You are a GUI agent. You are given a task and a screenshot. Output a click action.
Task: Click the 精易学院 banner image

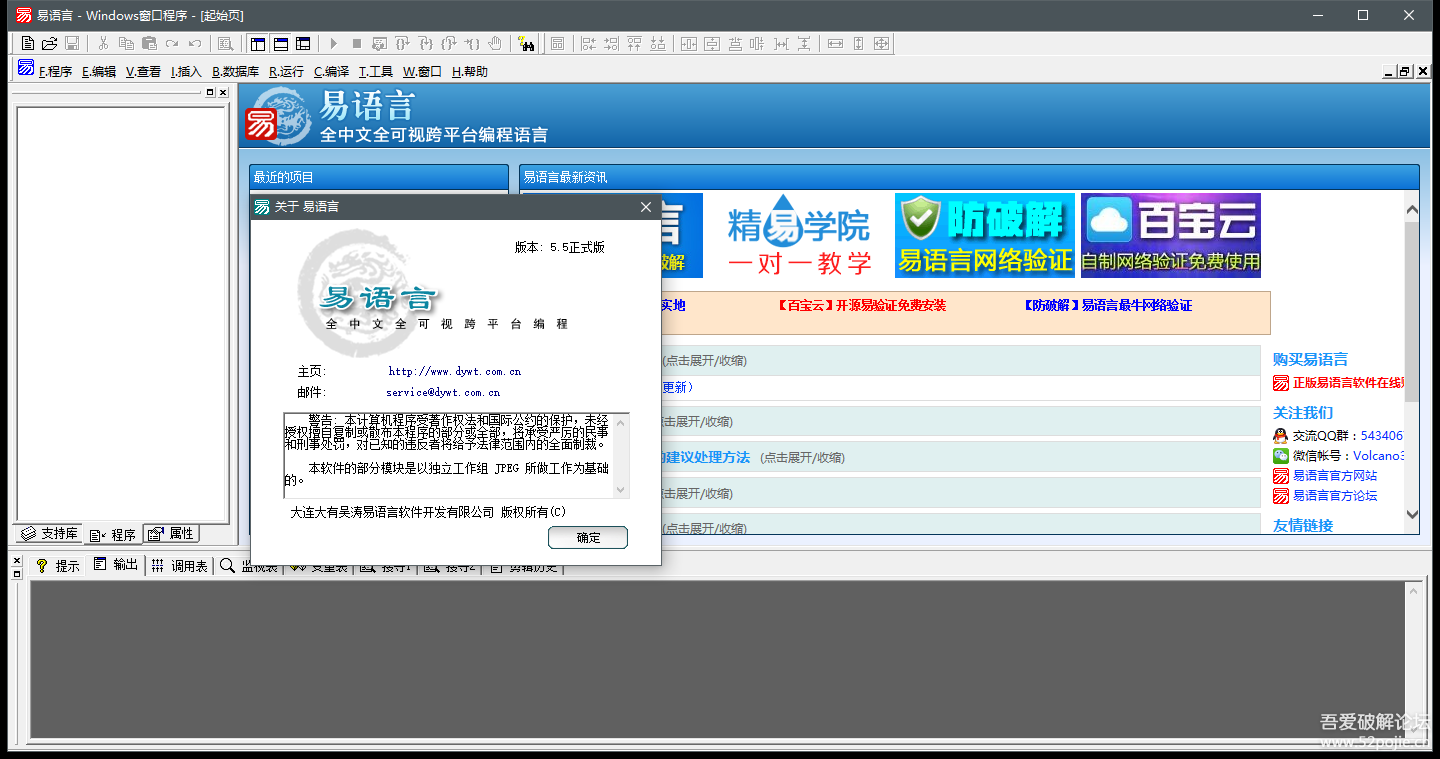click(798, 236)
